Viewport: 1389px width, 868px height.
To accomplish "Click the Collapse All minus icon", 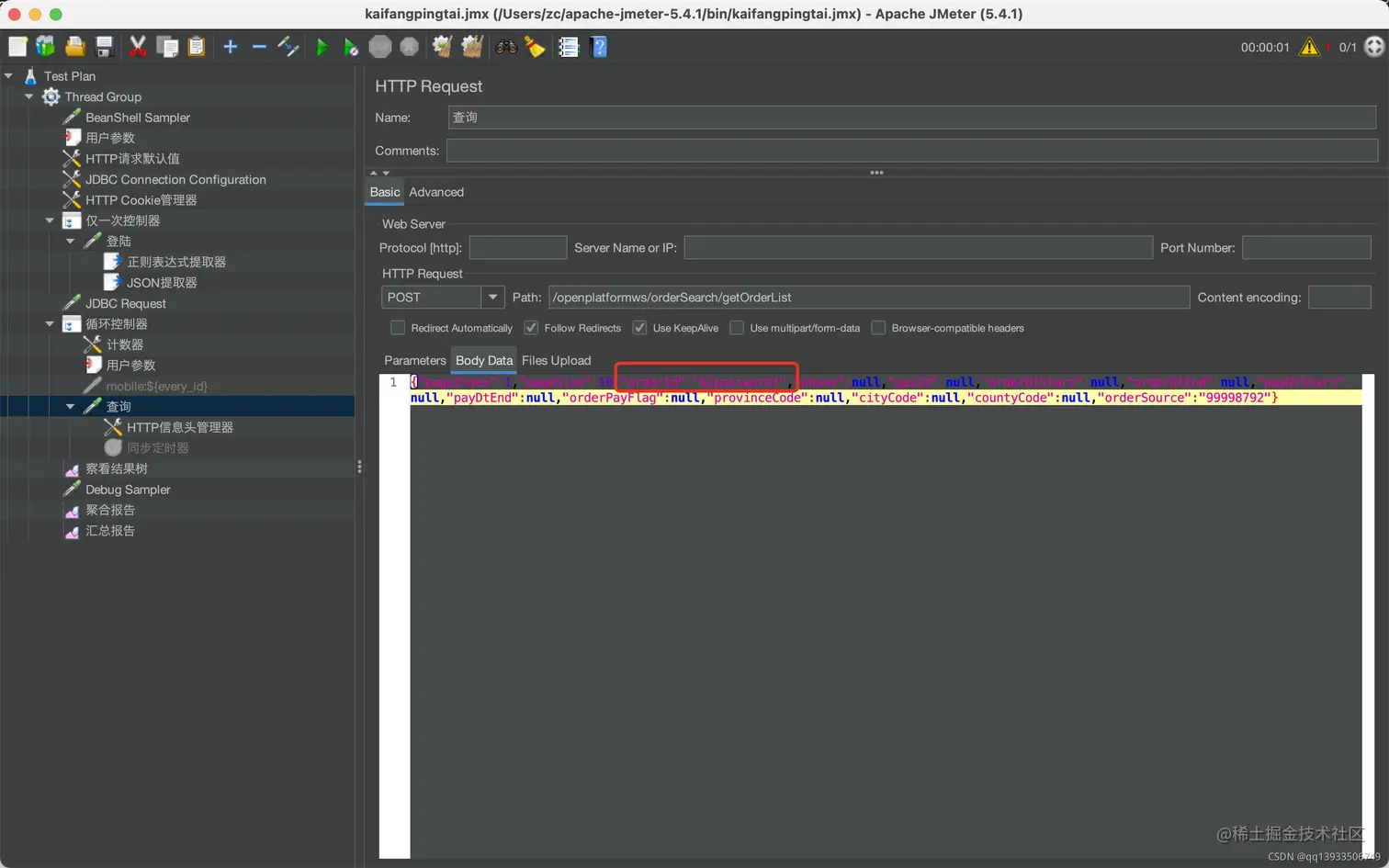I will pyautogui.click(x=259, y=47).
